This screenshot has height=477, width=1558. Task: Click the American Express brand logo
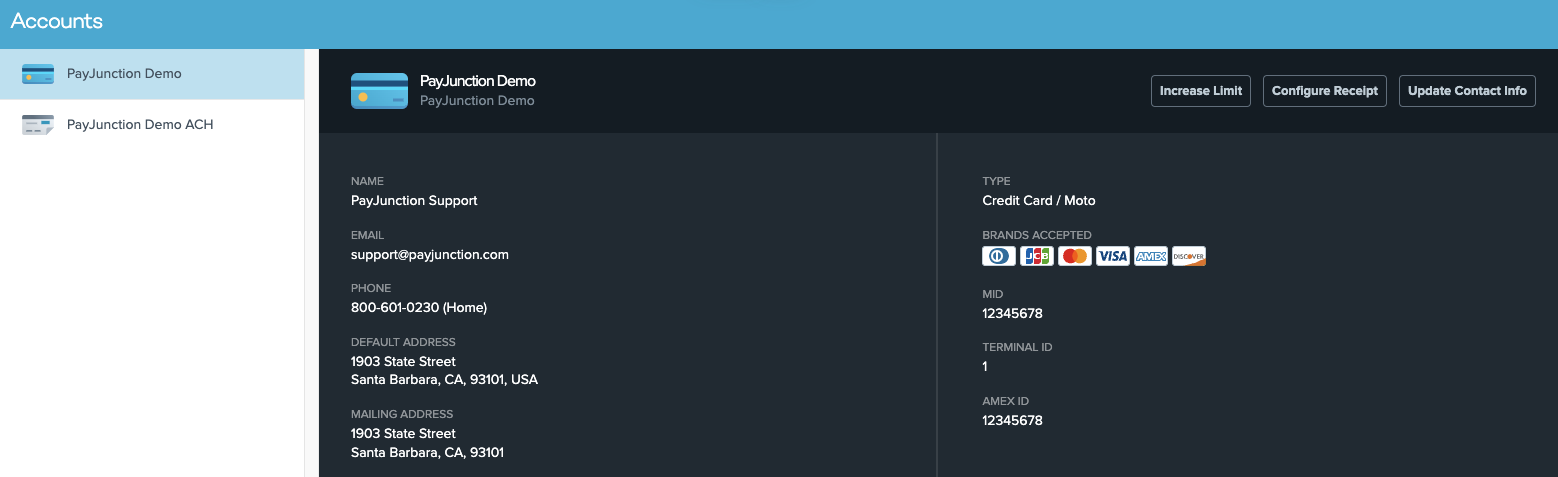point(1151,257)
